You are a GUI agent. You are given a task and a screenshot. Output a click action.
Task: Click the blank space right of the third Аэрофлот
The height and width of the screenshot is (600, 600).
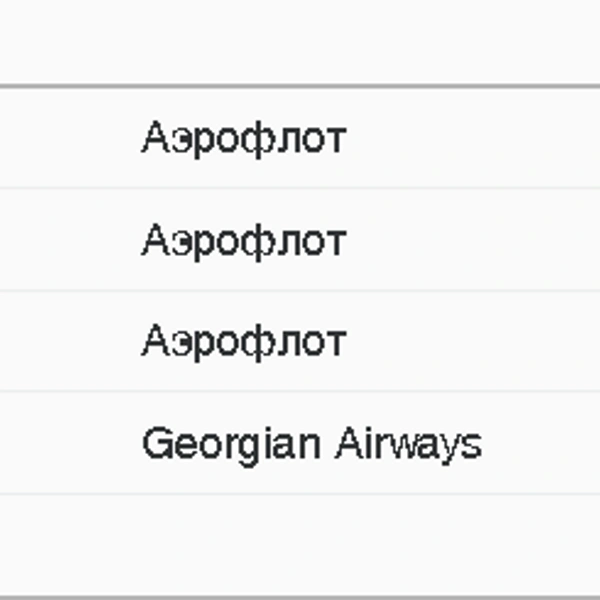click(x=474, y=341)
